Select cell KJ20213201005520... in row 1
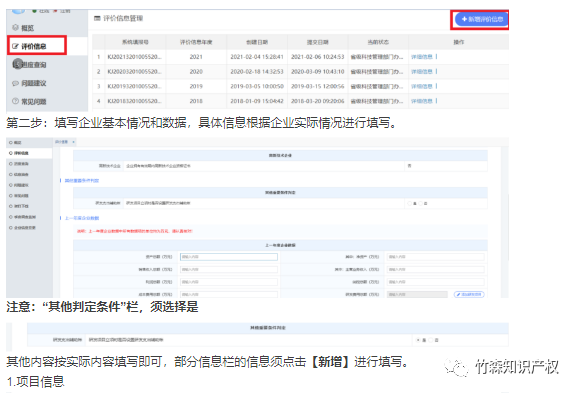 [135, 57]
